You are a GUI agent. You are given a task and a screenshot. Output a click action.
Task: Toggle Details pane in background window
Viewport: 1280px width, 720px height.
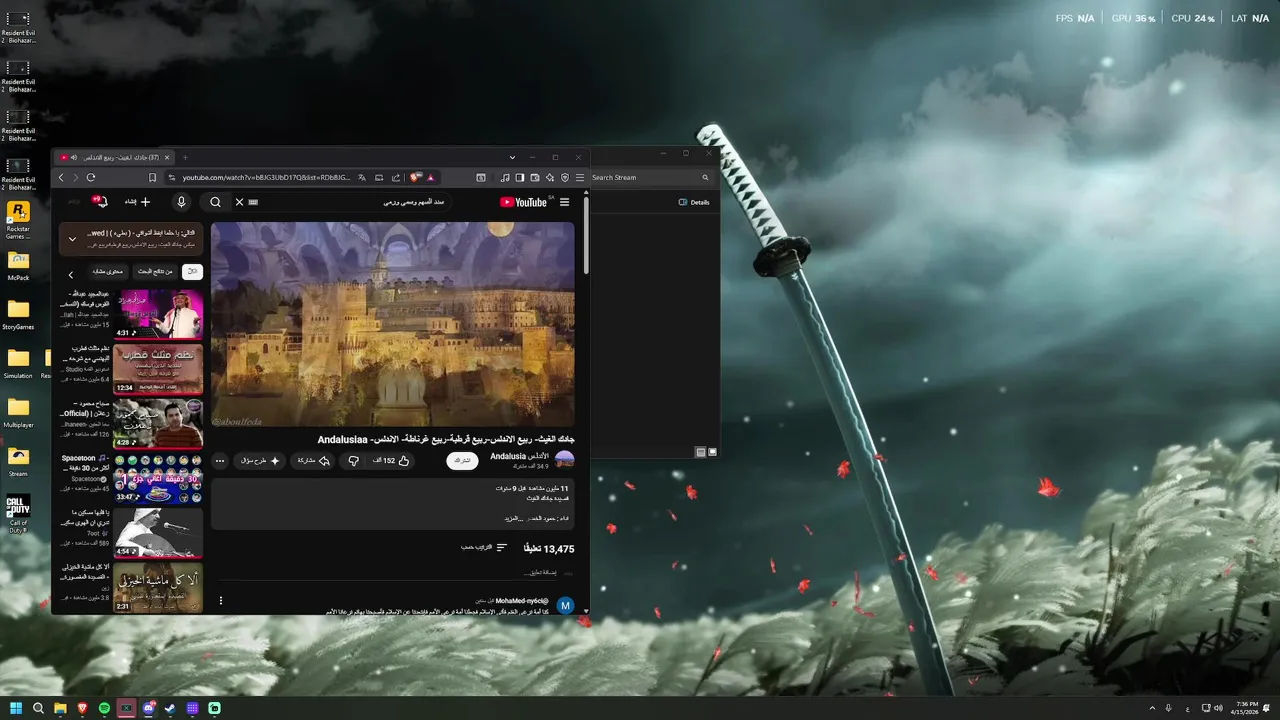(694, 202)
